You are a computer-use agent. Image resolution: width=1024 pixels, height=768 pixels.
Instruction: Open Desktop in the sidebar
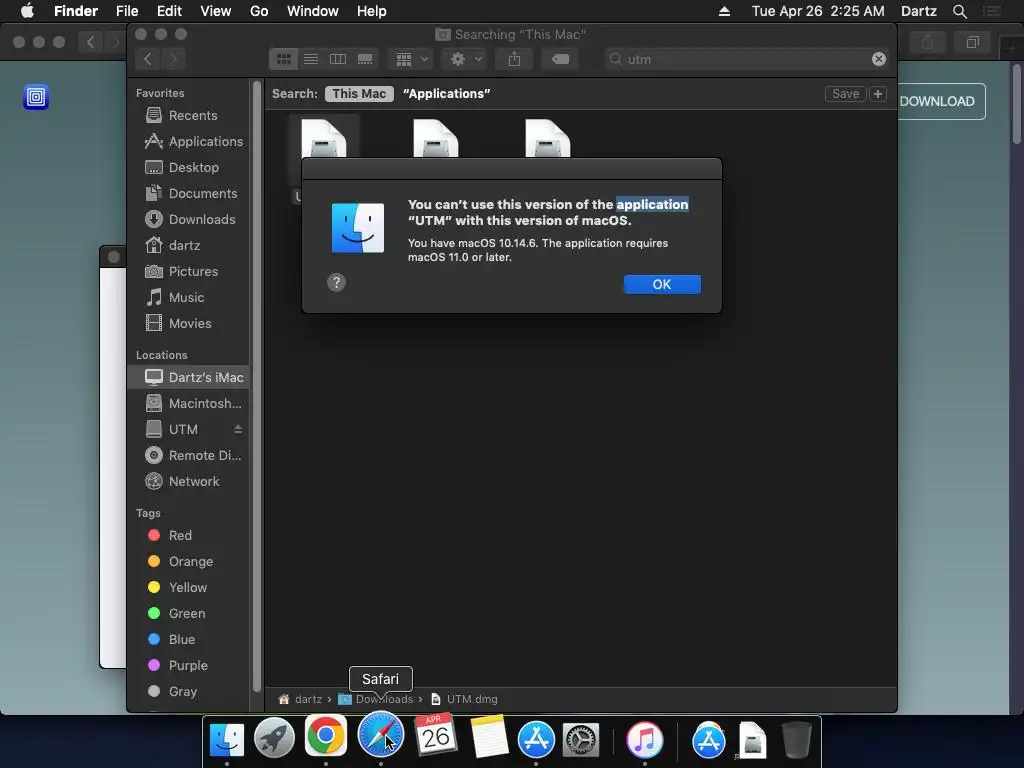pyautogui.click(x=188, y=167)
